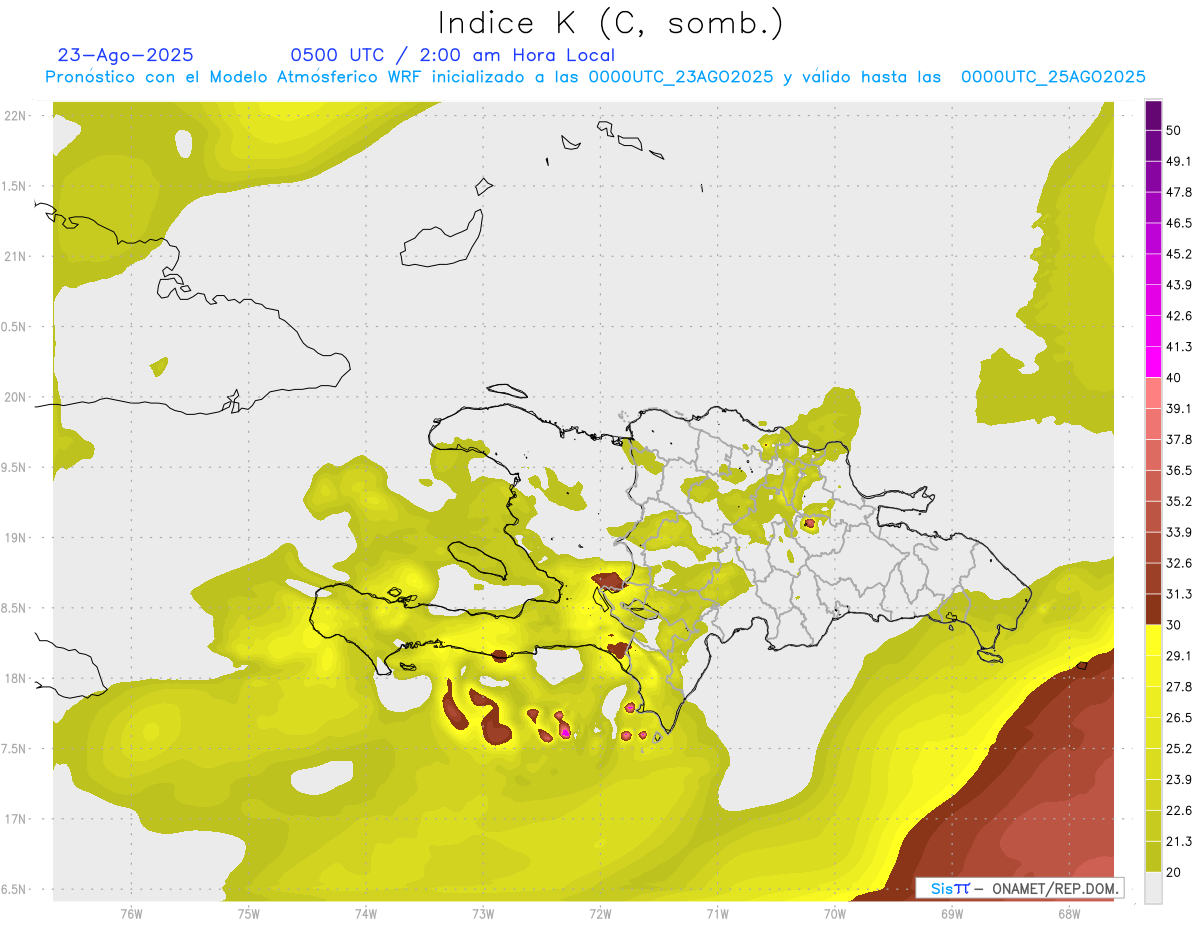Click the '72W' longitude label
Viewport: 1200px width, 927px height.
click(x=600, y=914)
